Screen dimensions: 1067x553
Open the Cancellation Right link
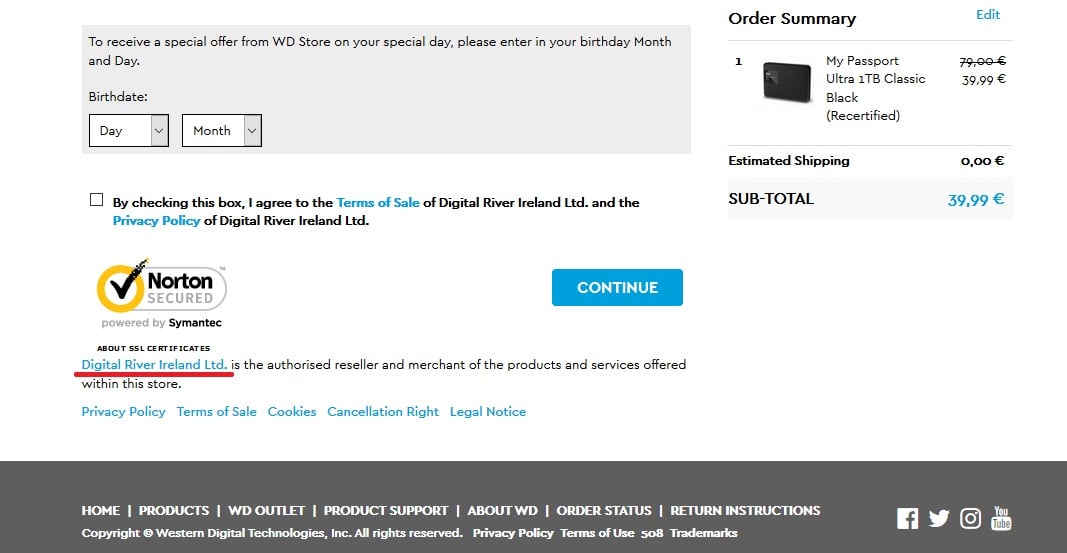click(383, 412)
